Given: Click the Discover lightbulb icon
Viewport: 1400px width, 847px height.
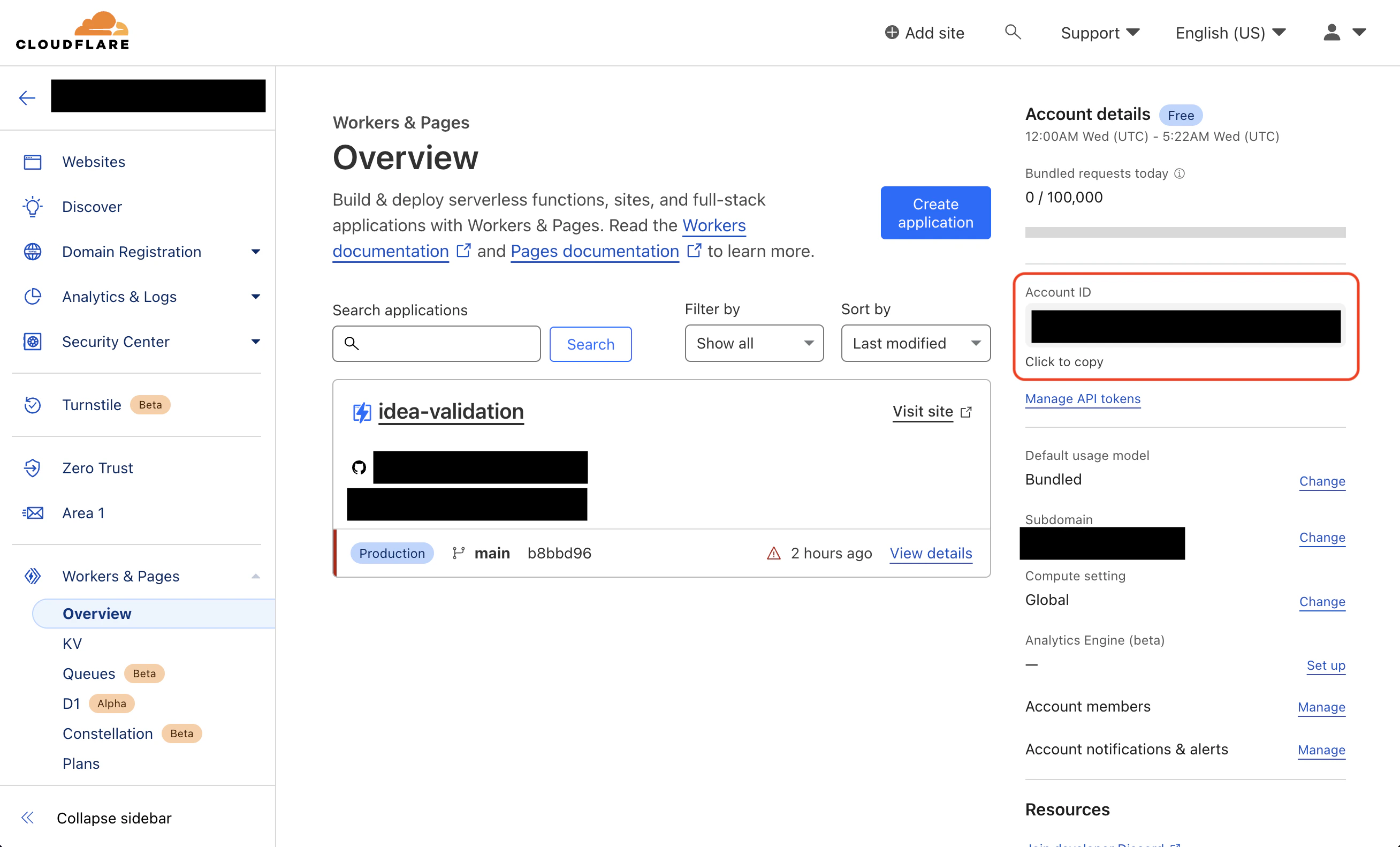Looking at the screenshot, I should tap(33, 207).
